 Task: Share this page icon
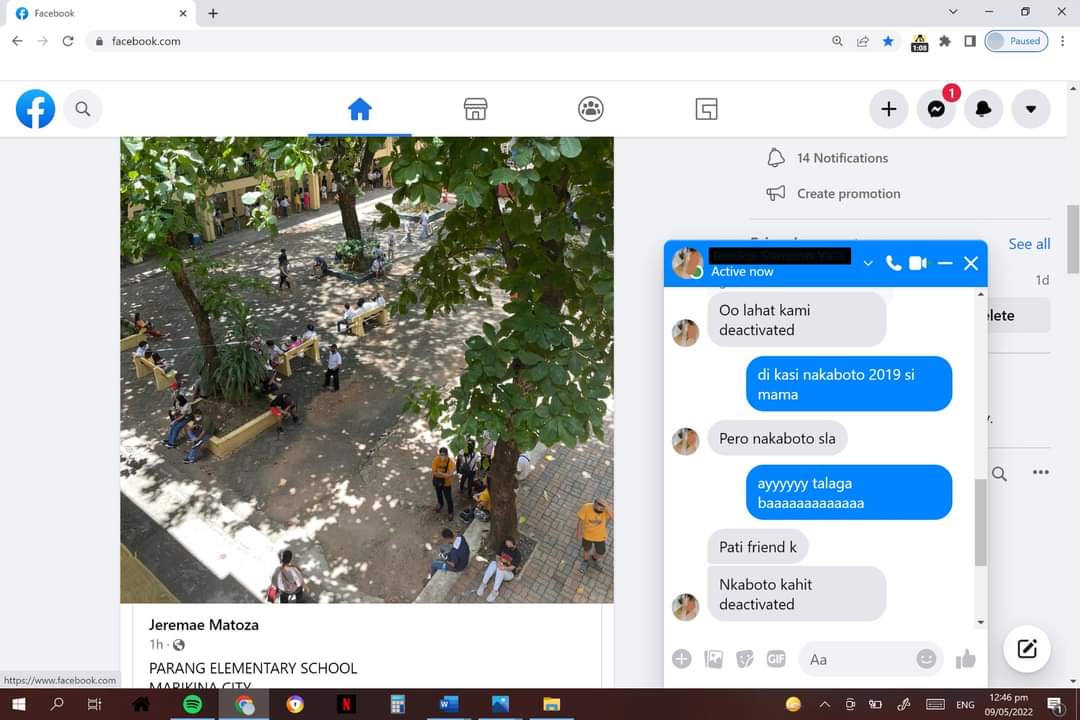click(862, 41)
